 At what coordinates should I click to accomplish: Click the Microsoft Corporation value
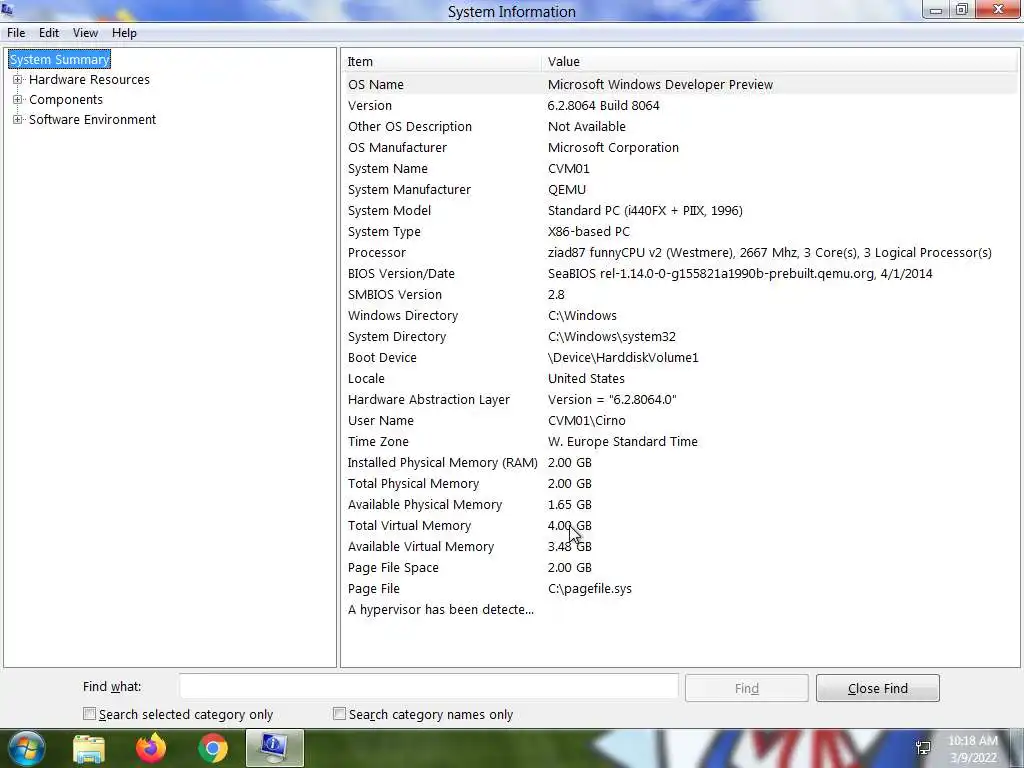coord(613,147)
